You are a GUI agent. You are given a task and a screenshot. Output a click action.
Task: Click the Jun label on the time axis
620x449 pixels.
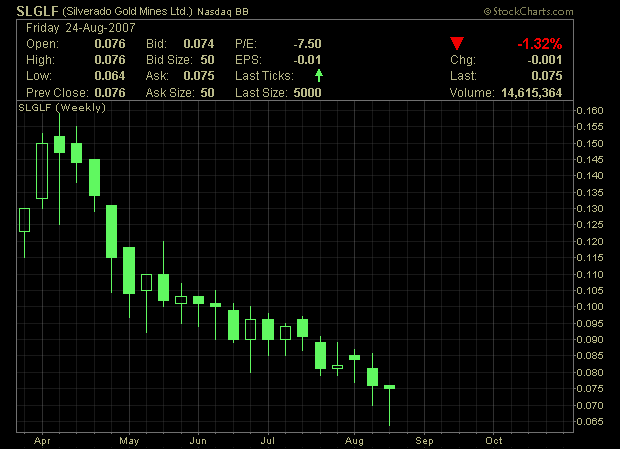198,441
